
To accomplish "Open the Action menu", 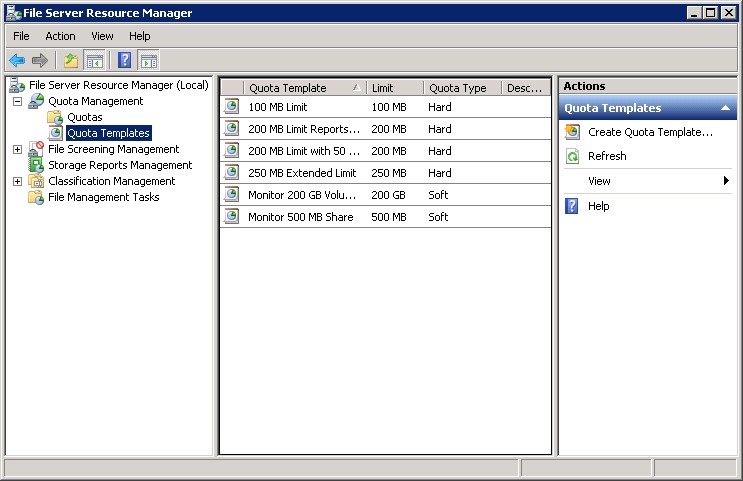I will click(x=60, y=36).
